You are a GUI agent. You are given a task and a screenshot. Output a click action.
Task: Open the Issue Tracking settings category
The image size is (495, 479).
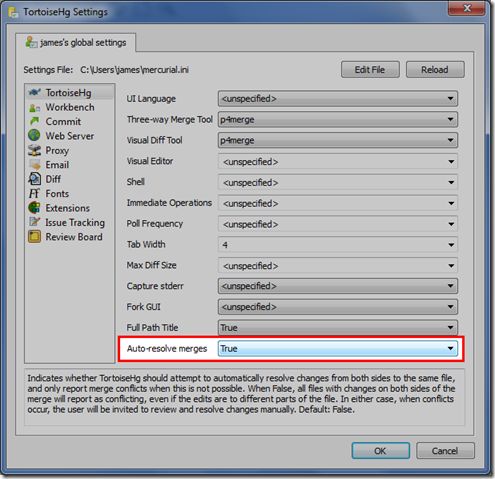(x=70, y=222)
